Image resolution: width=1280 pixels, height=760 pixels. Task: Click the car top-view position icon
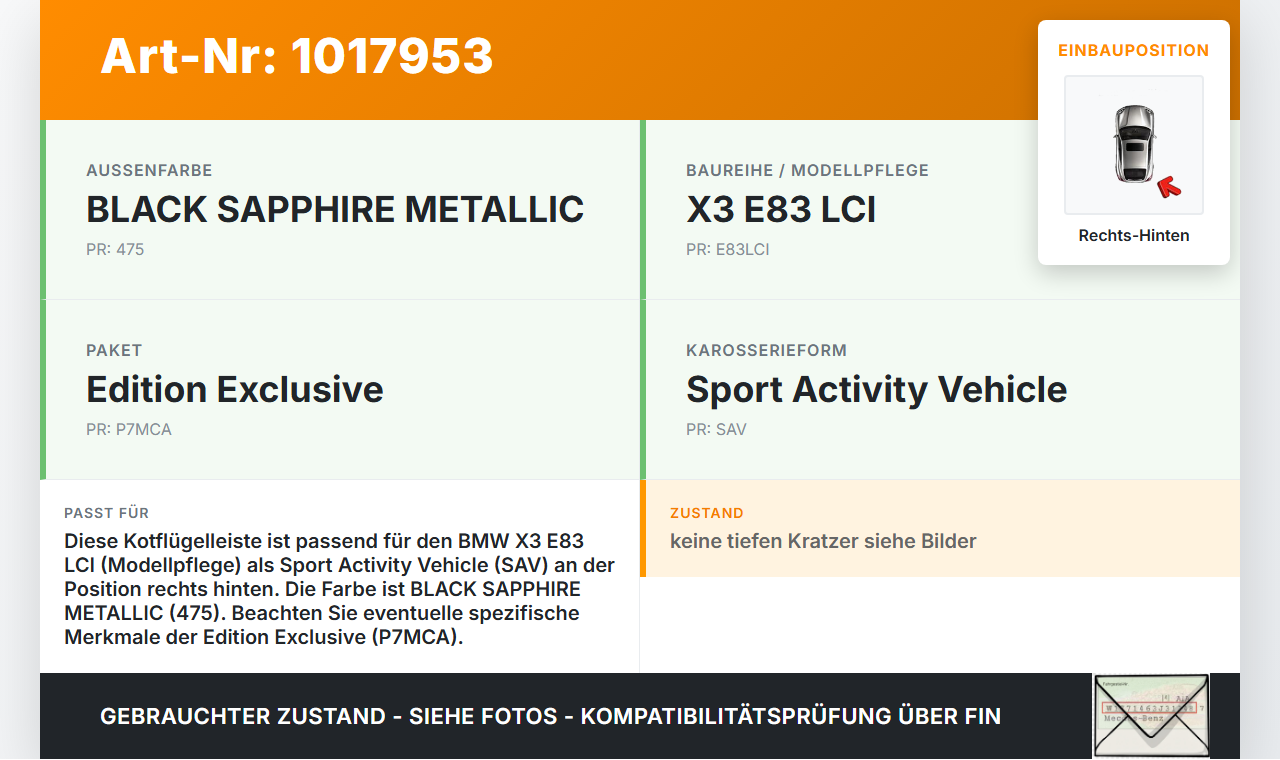tap(1133, 145)
